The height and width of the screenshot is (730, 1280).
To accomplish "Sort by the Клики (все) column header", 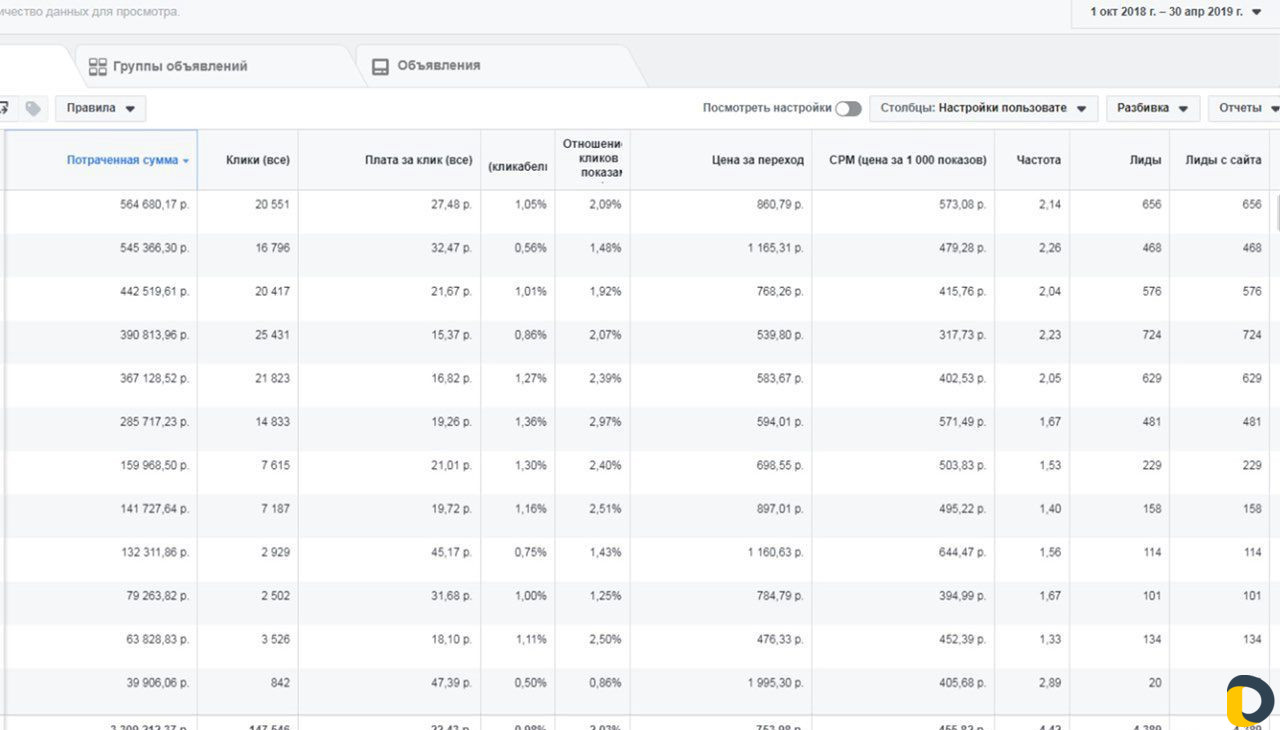I will 257,160.
